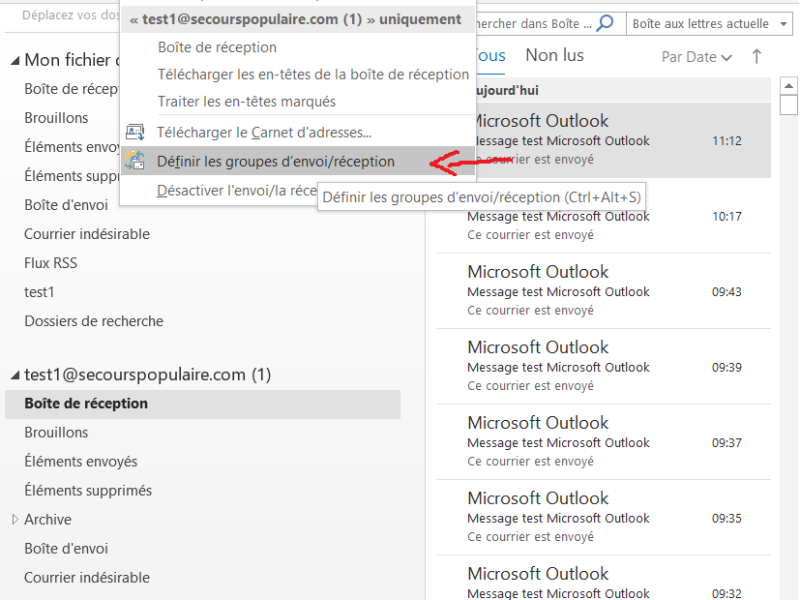Switch to the Non lus tab
The height and width of the screenshot is (600, 800).
(x=555, y=55)
